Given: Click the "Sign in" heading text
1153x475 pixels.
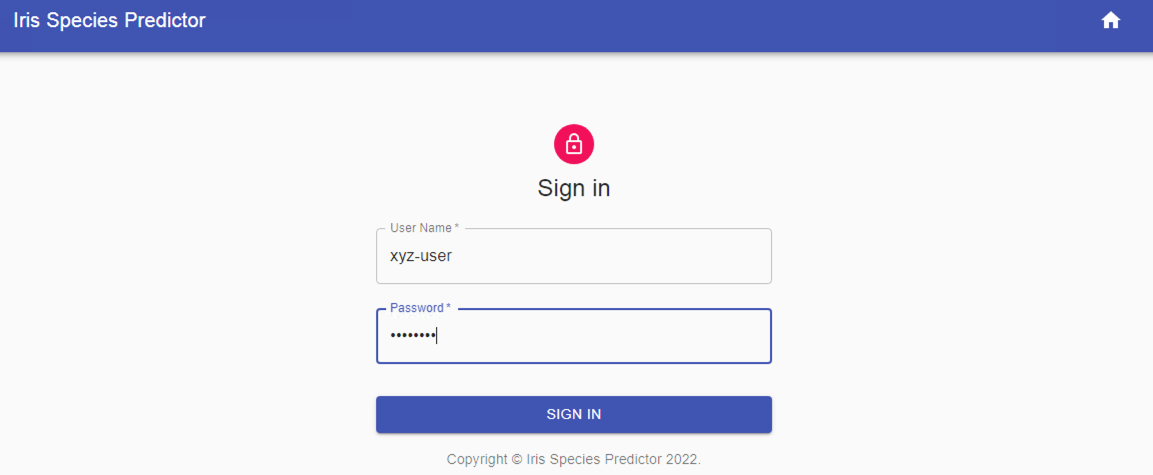Looking at the screenshot, I should pyautogui.click(x=574, y=188).
